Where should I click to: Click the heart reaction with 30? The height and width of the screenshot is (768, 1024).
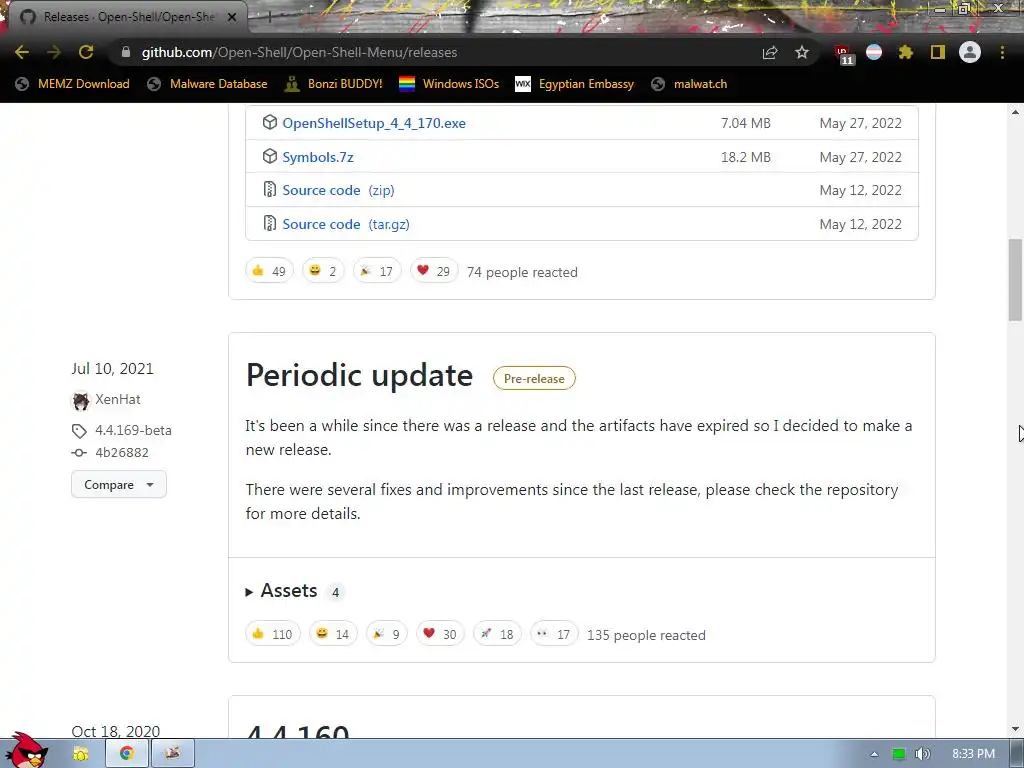point(440,634)
